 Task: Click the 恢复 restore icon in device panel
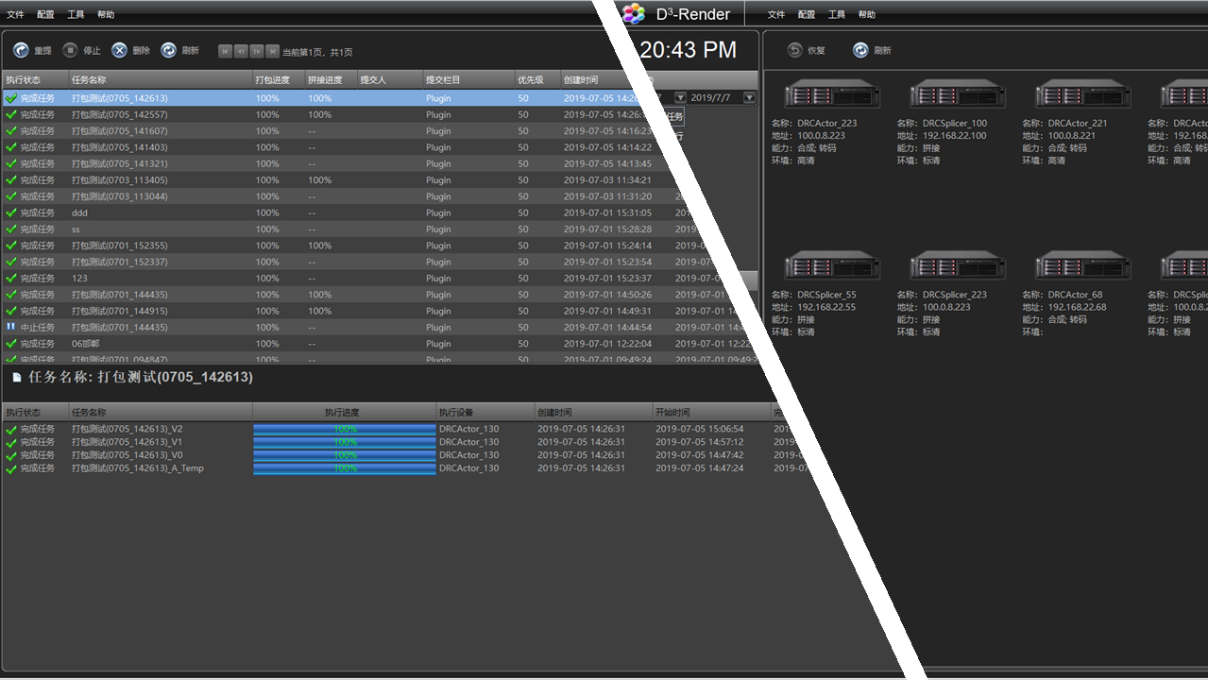(795, 50)
